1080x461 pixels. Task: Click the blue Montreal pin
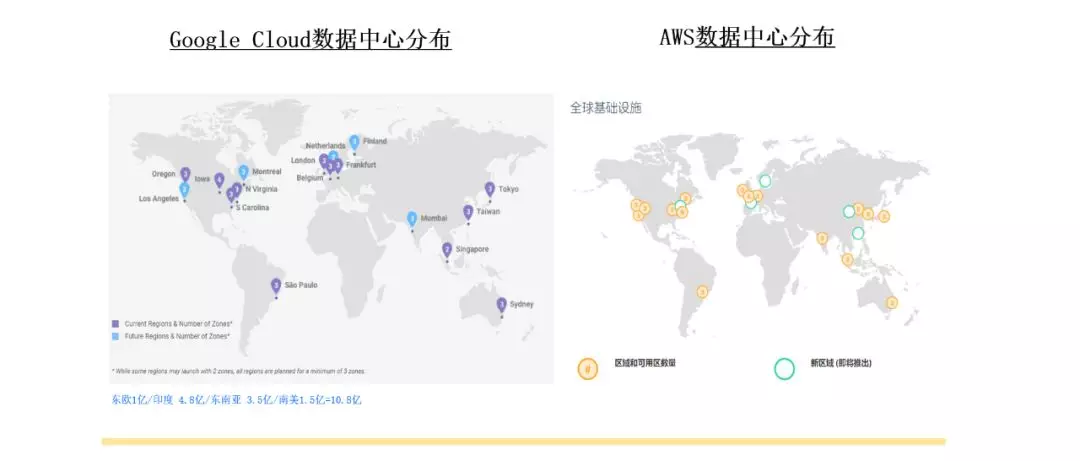(243, 172)
